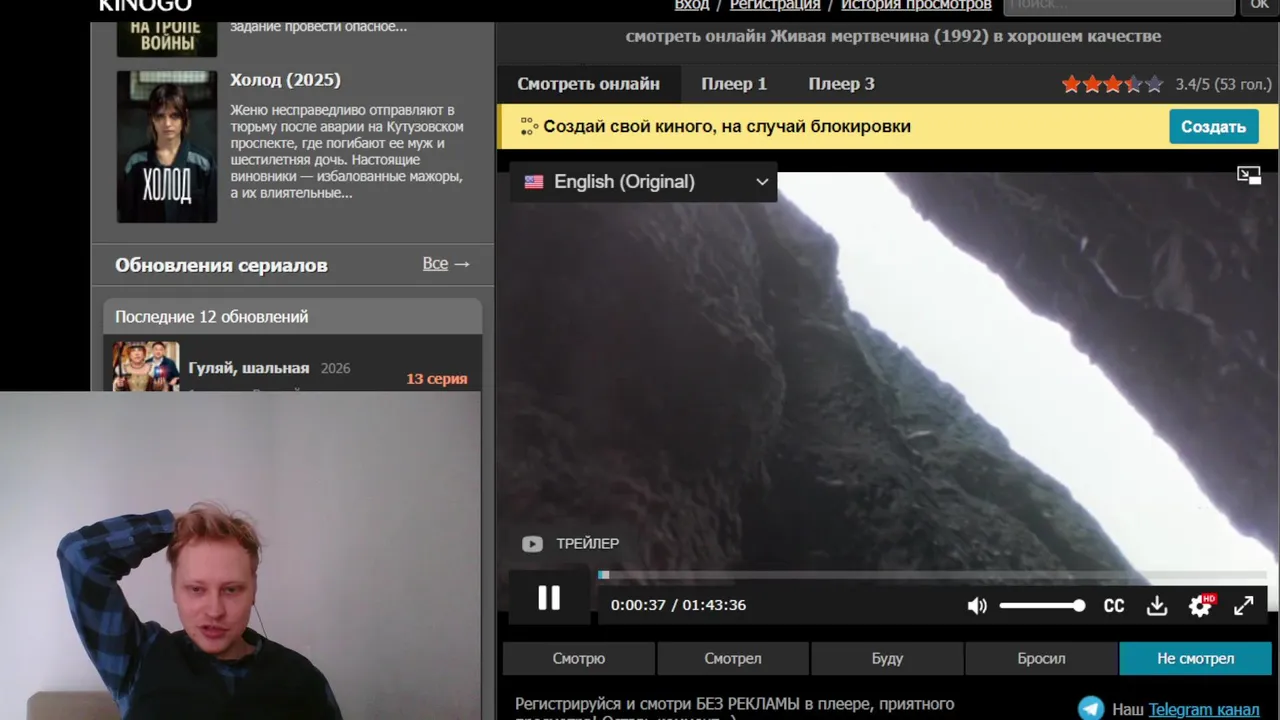
Task: Open Гуляй, шальная thumbnail
Action: pyautogui.click(x=146, y=366)
